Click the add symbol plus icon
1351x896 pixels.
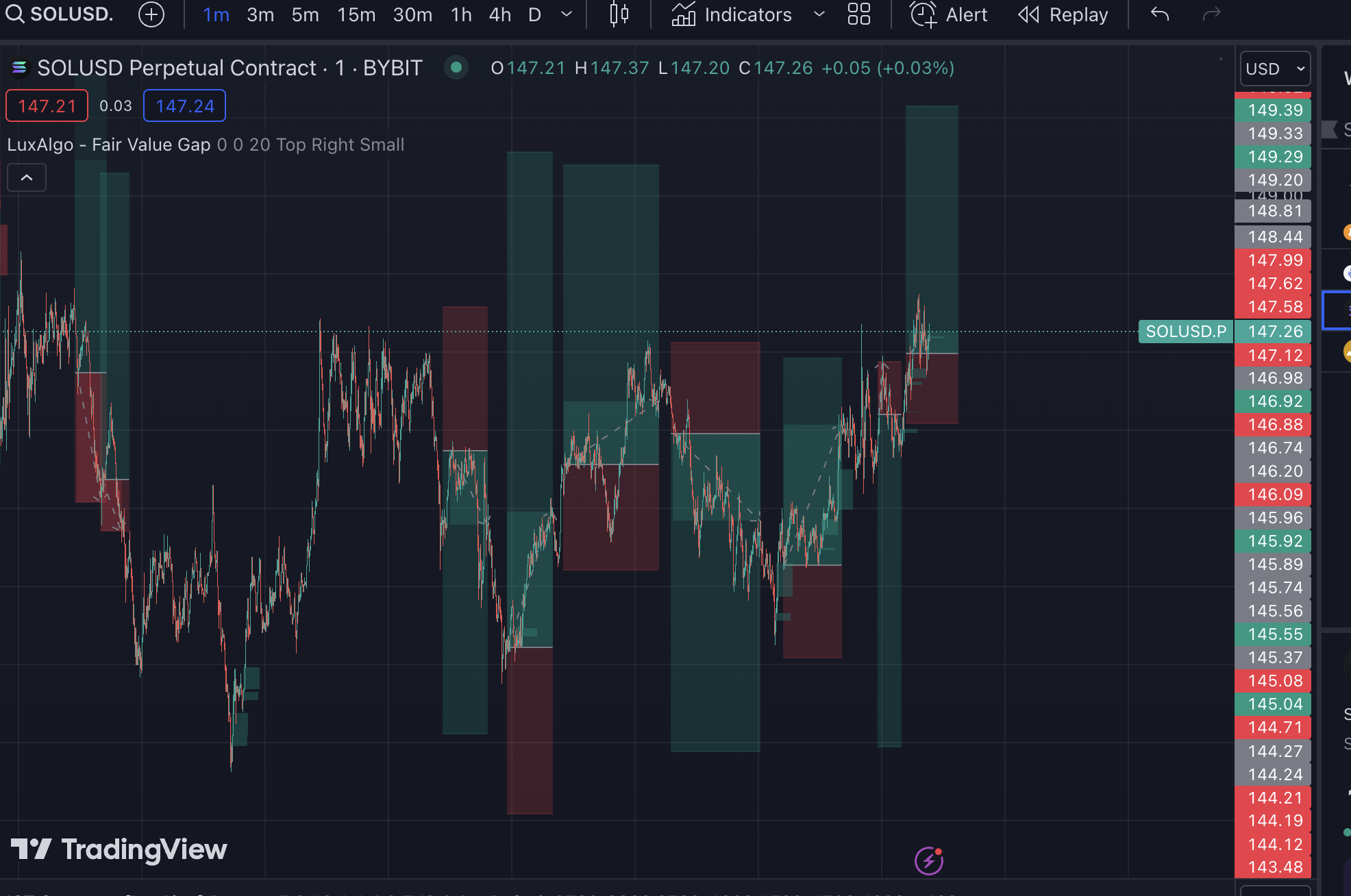point(151,14)
